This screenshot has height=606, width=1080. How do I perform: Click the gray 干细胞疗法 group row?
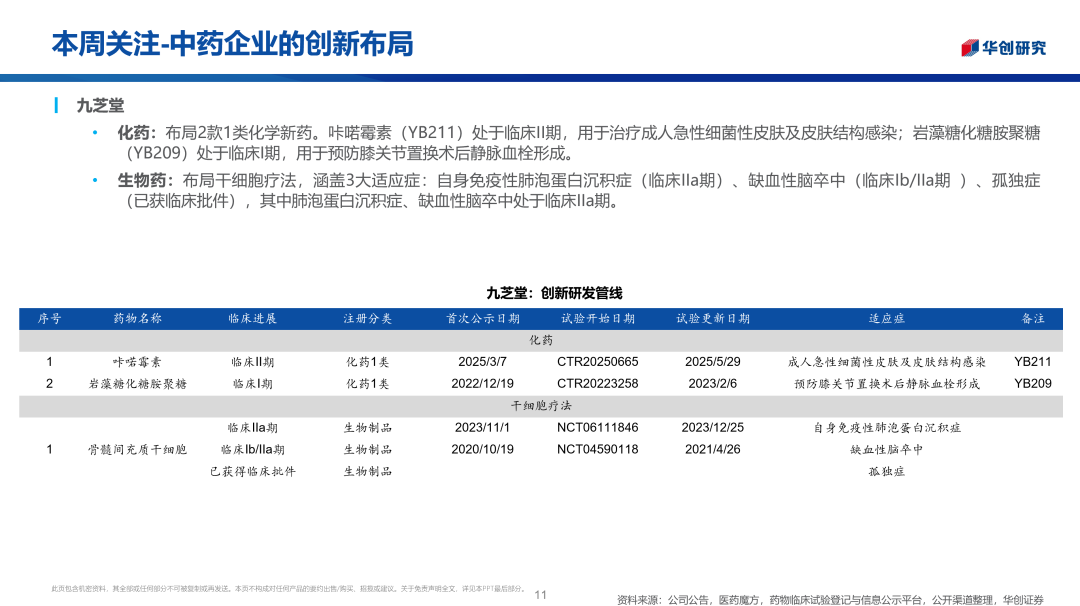pyautogui.click(x=541, y=406)
